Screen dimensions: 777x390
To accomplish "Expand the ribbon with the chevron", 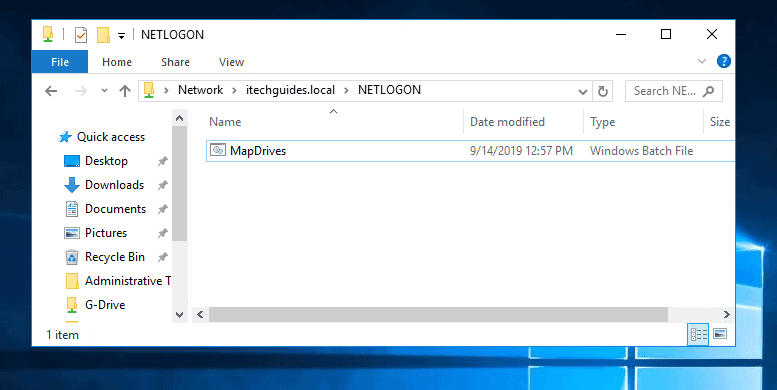I will (702, 61).
